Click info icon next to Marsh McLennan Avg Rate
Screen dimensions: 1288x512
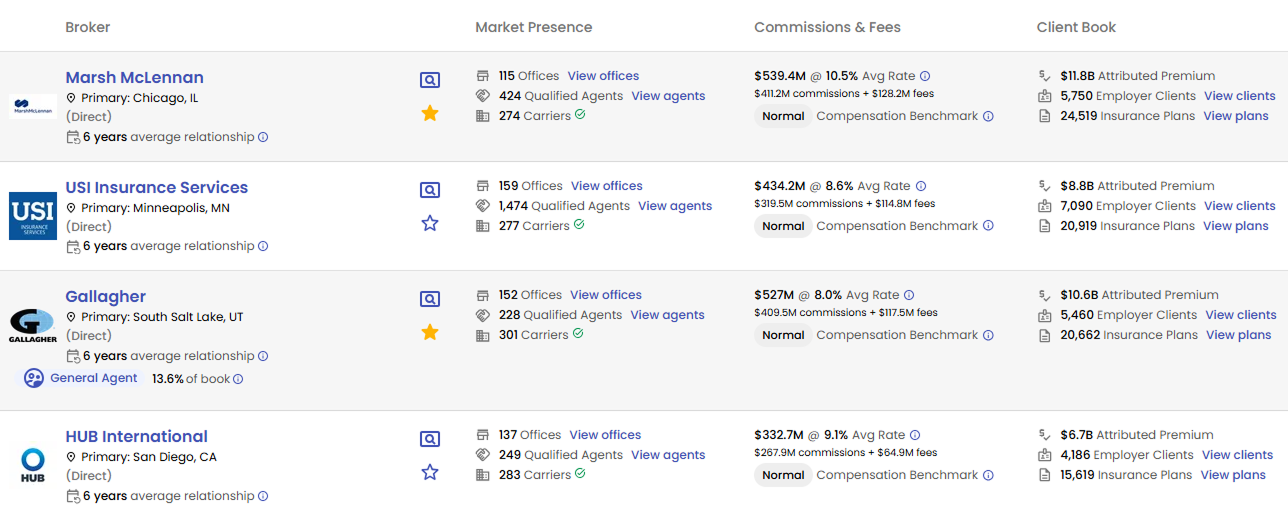pyautogui.click(x=925, y=76)
